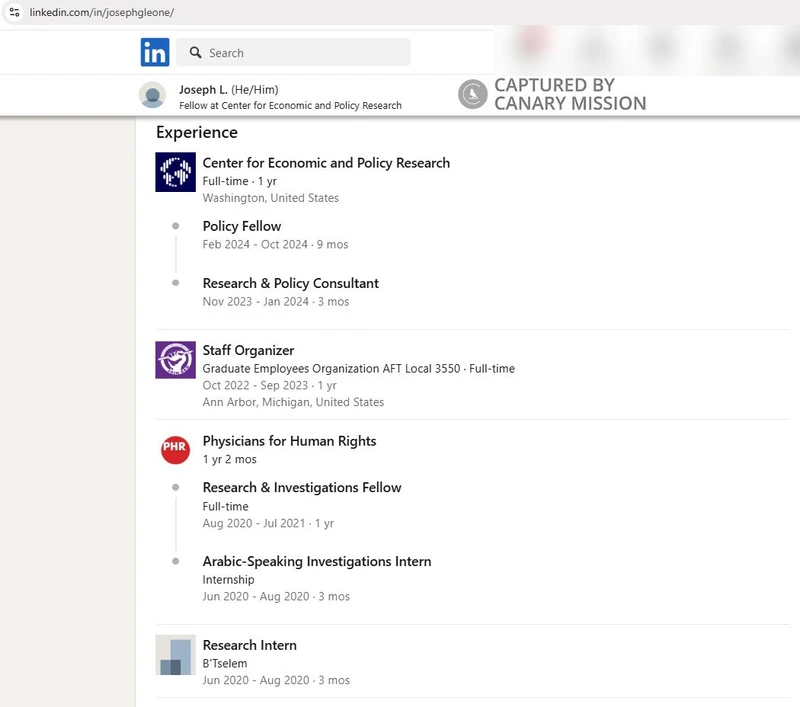Click the search magnifier icon
The image size is (800, 707).
(195, 53)
